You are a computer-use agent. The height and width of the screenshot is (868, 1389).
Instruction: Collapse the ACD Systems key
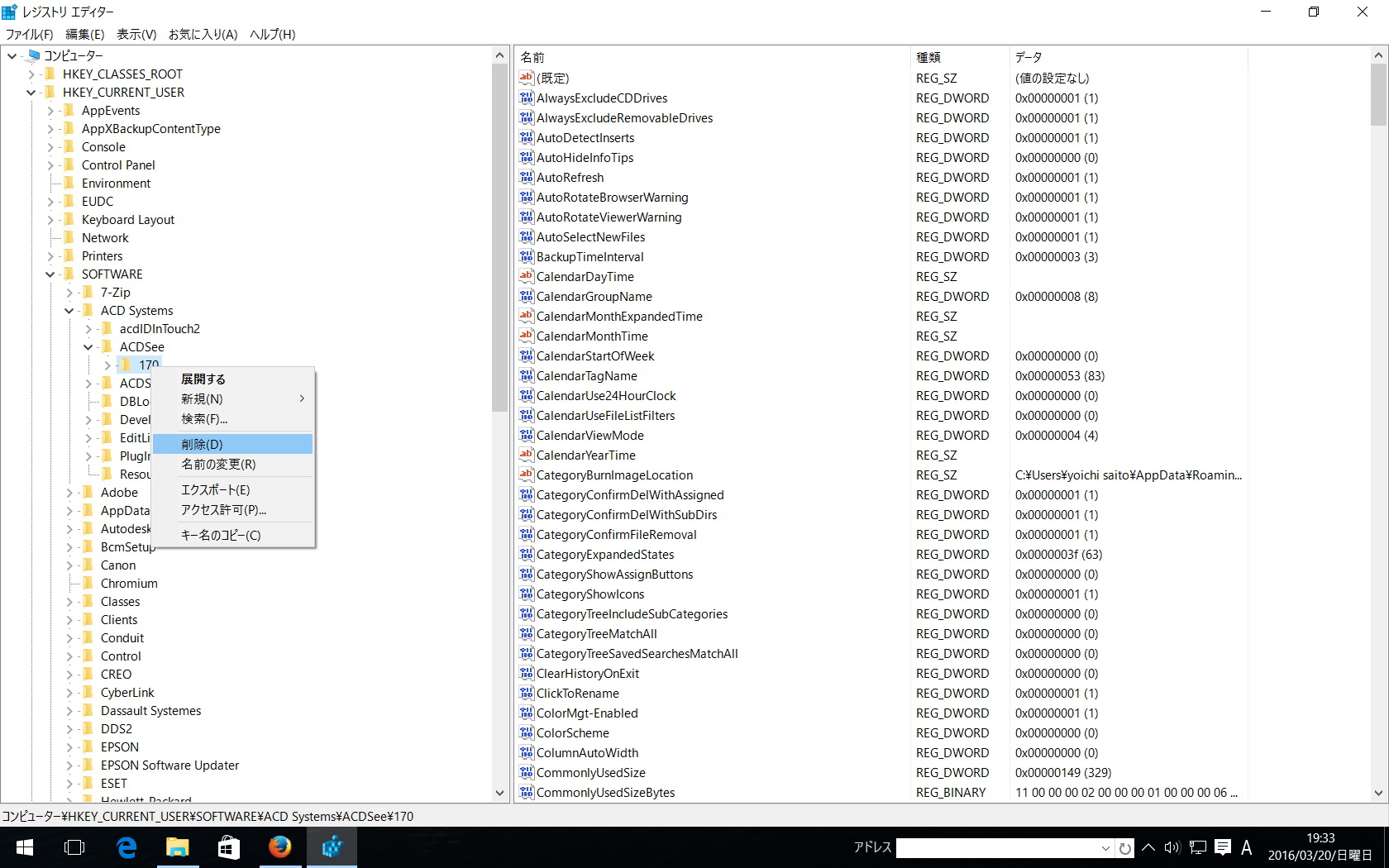tap(69, 311)
